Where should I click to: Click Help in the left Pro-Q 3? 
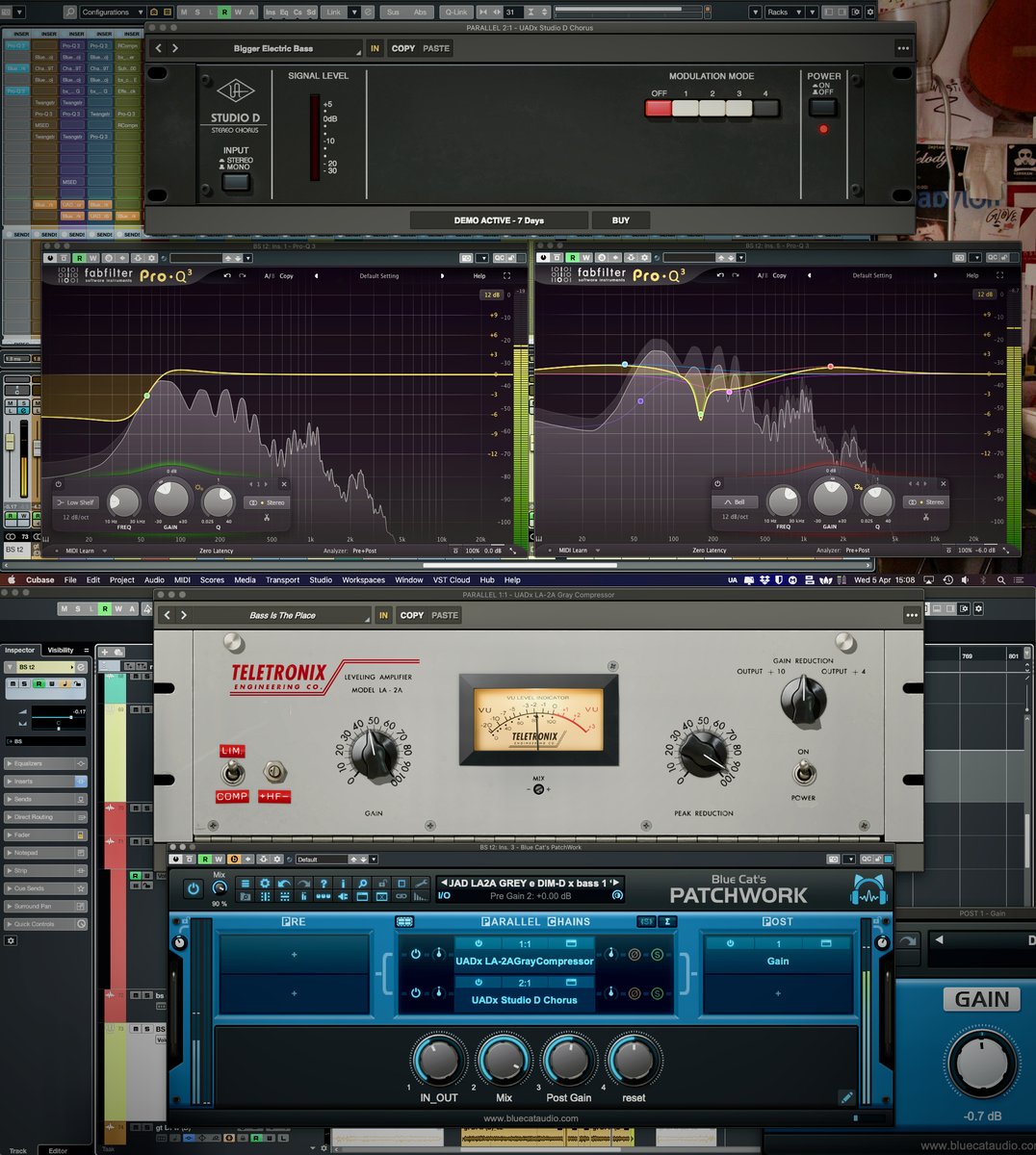[479, 275]
